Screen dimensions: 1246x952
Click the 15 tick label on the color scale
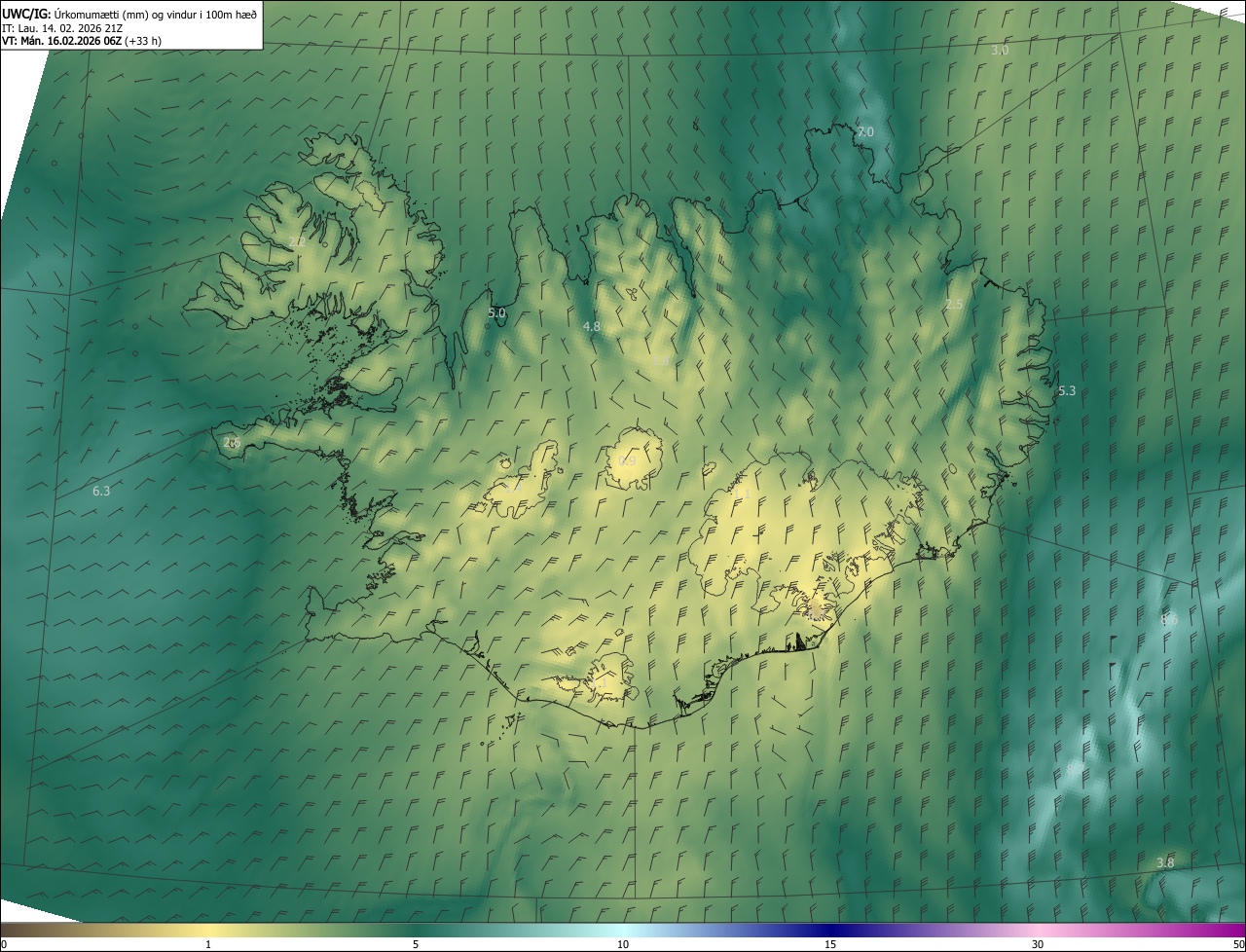click(x=830, y=944)
